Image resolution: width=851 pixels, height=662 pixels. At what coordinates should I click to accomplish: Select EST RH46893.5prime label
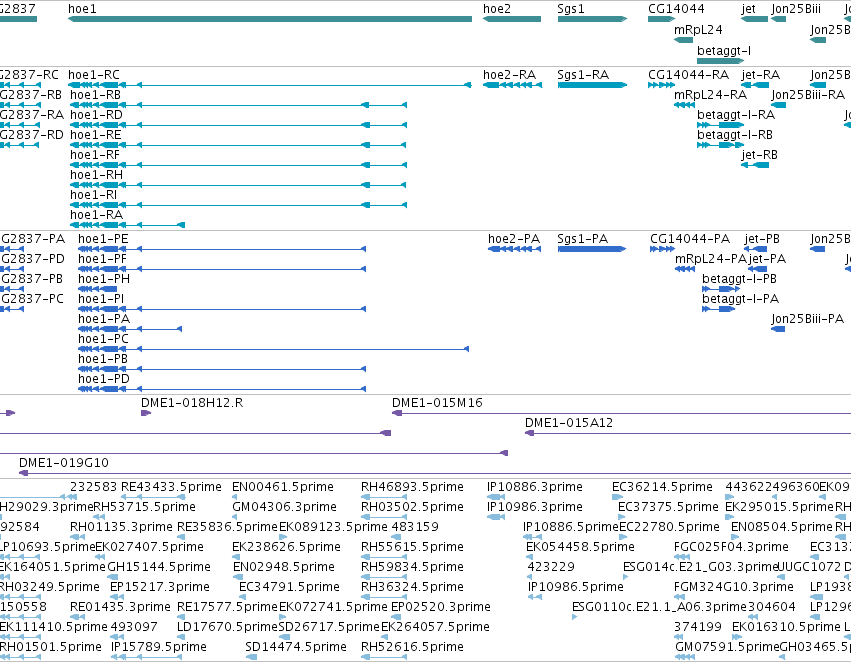[412, 487]
